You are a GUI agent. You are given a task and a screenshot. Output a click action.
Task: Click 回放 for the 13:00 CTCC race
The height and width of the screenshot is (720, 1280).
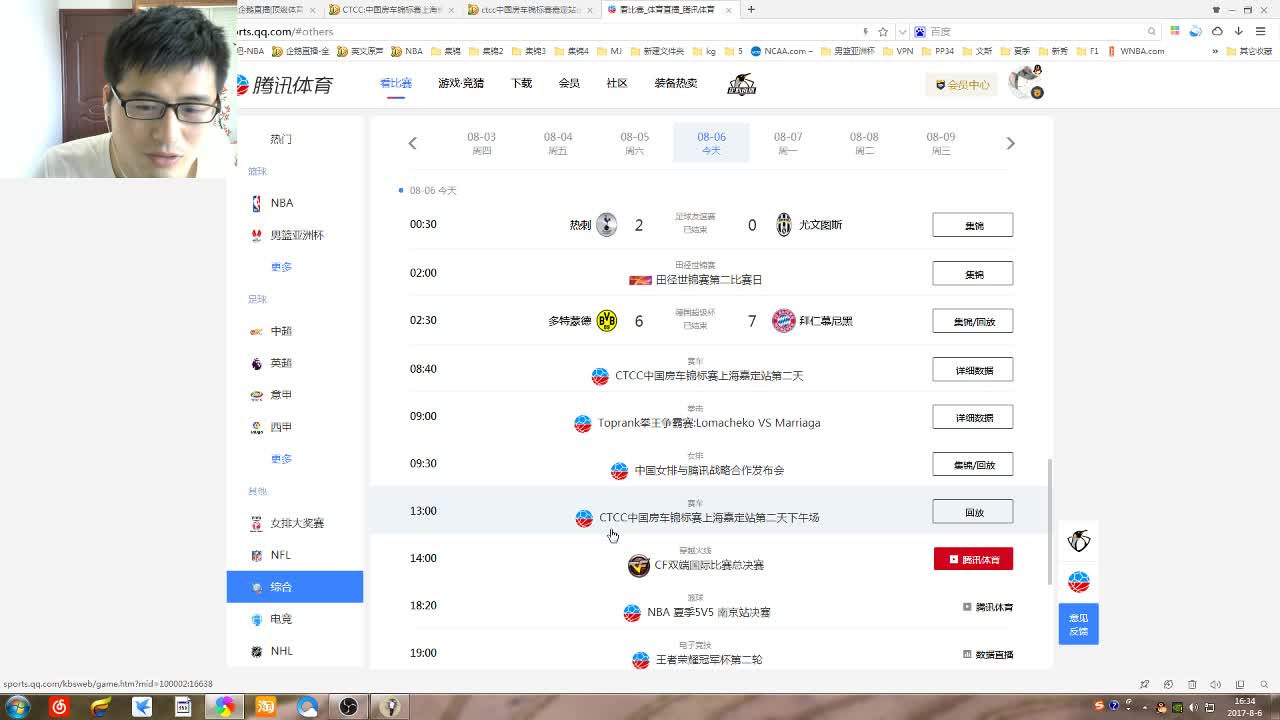pyautogui.click(x=972, y=512)
